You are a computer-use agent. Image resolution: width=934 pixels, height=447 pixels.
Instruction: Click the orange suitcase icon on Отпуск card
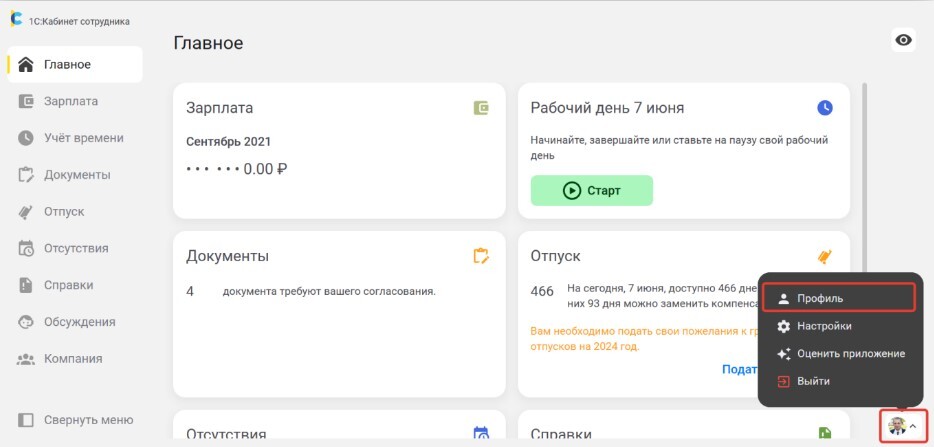(825, 256)
